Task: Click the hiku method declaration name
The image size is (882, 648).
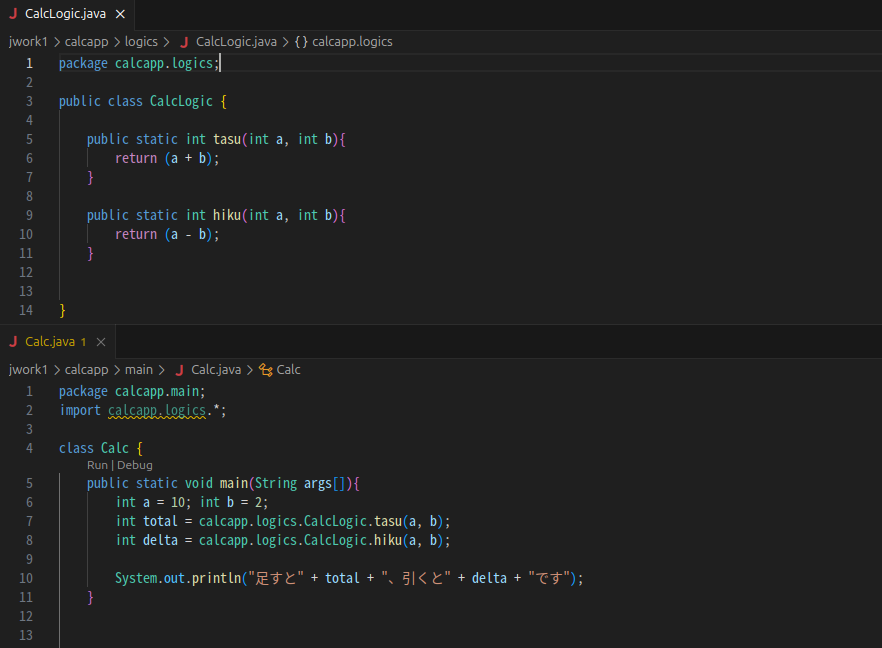Action: point(227,215)
